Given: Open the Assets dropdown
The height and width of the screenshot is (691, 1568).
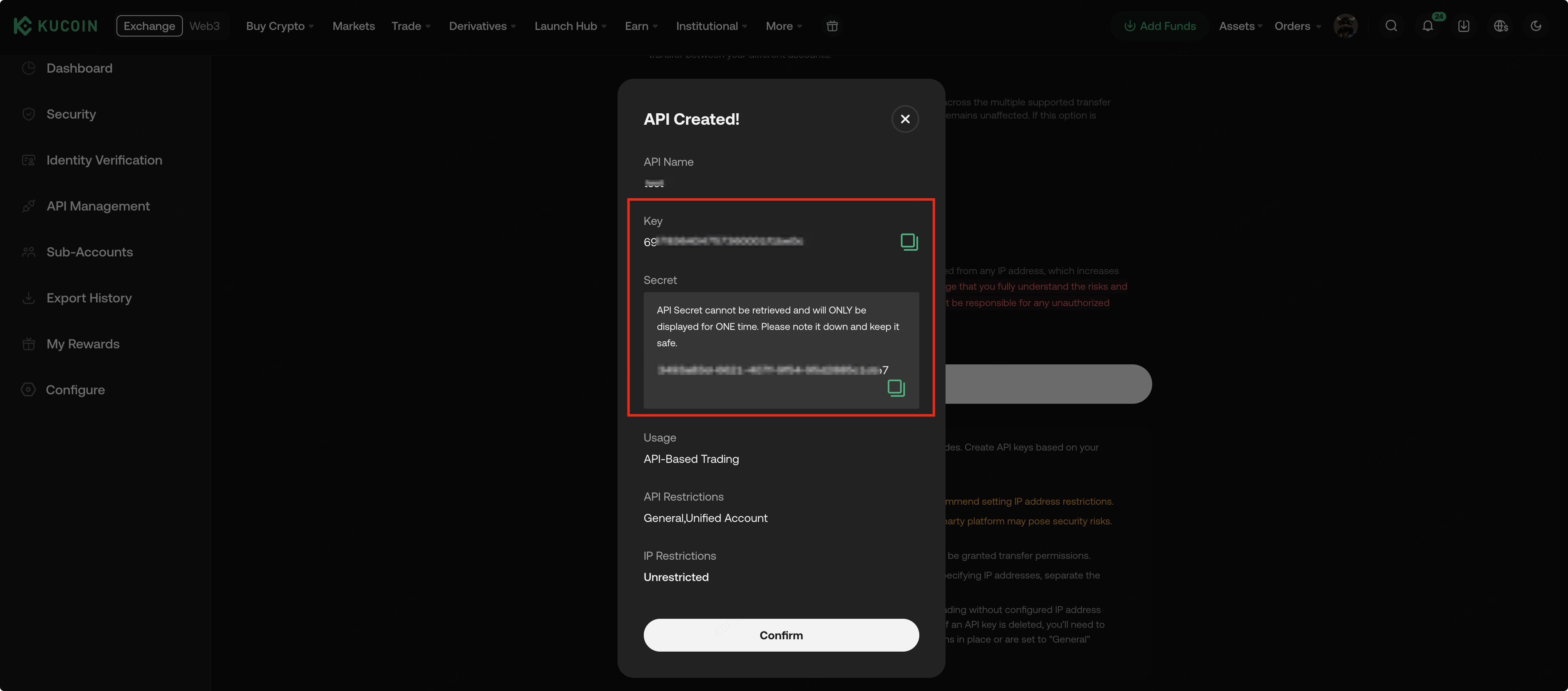Looking at the screenshot, I should click(x=1240, y=25).
